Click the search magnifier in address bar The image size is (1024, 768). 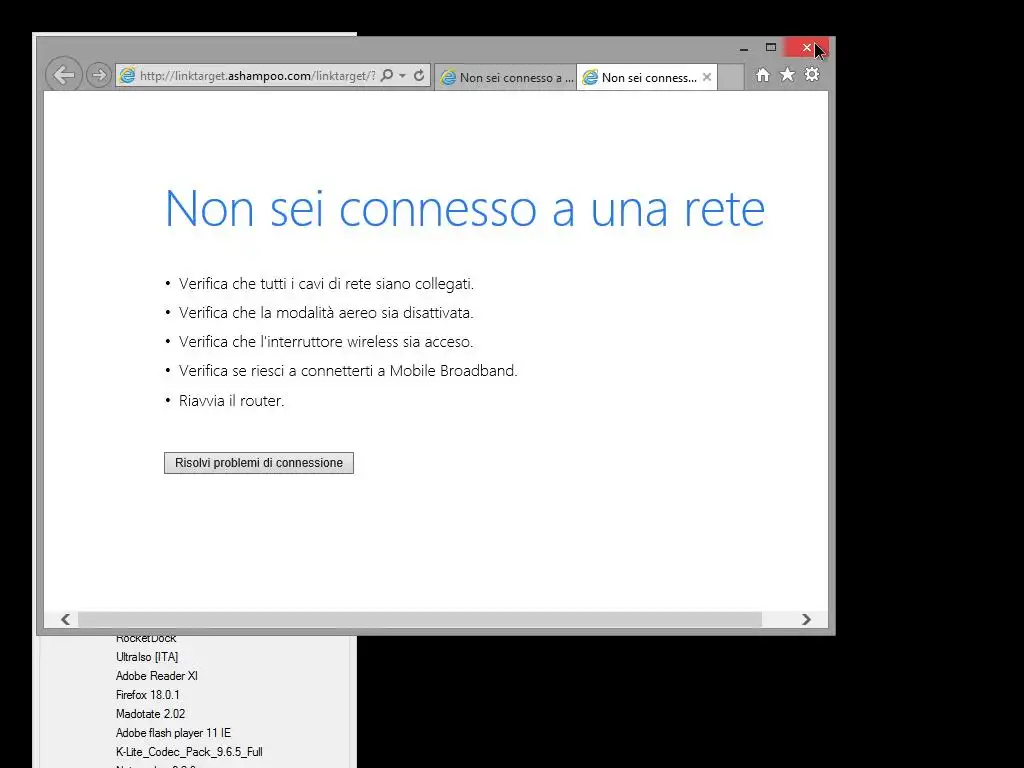pos(387,75)
